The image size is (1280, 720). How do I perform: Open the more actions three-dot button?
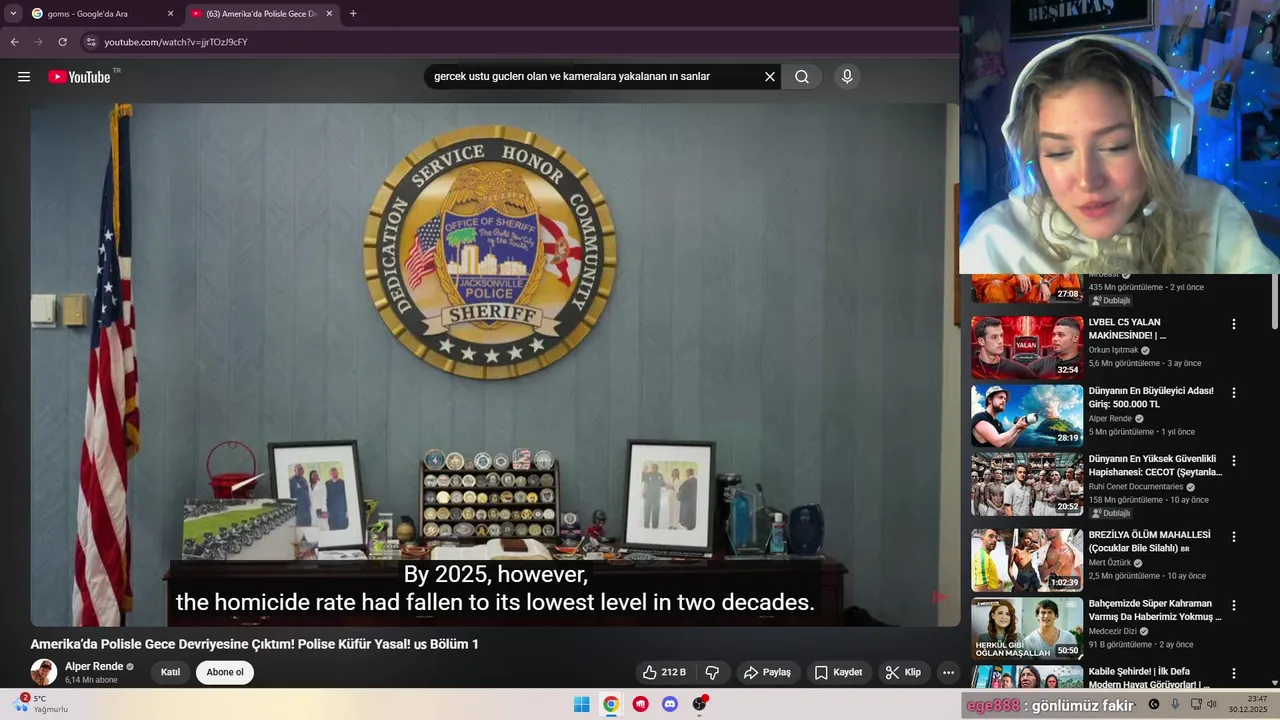click(948, 673)
